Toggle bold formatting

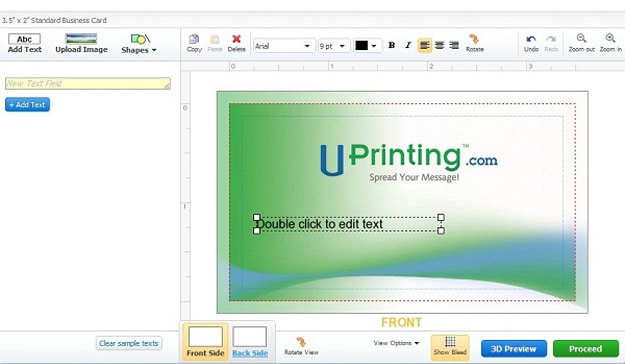tap(392, 45)
